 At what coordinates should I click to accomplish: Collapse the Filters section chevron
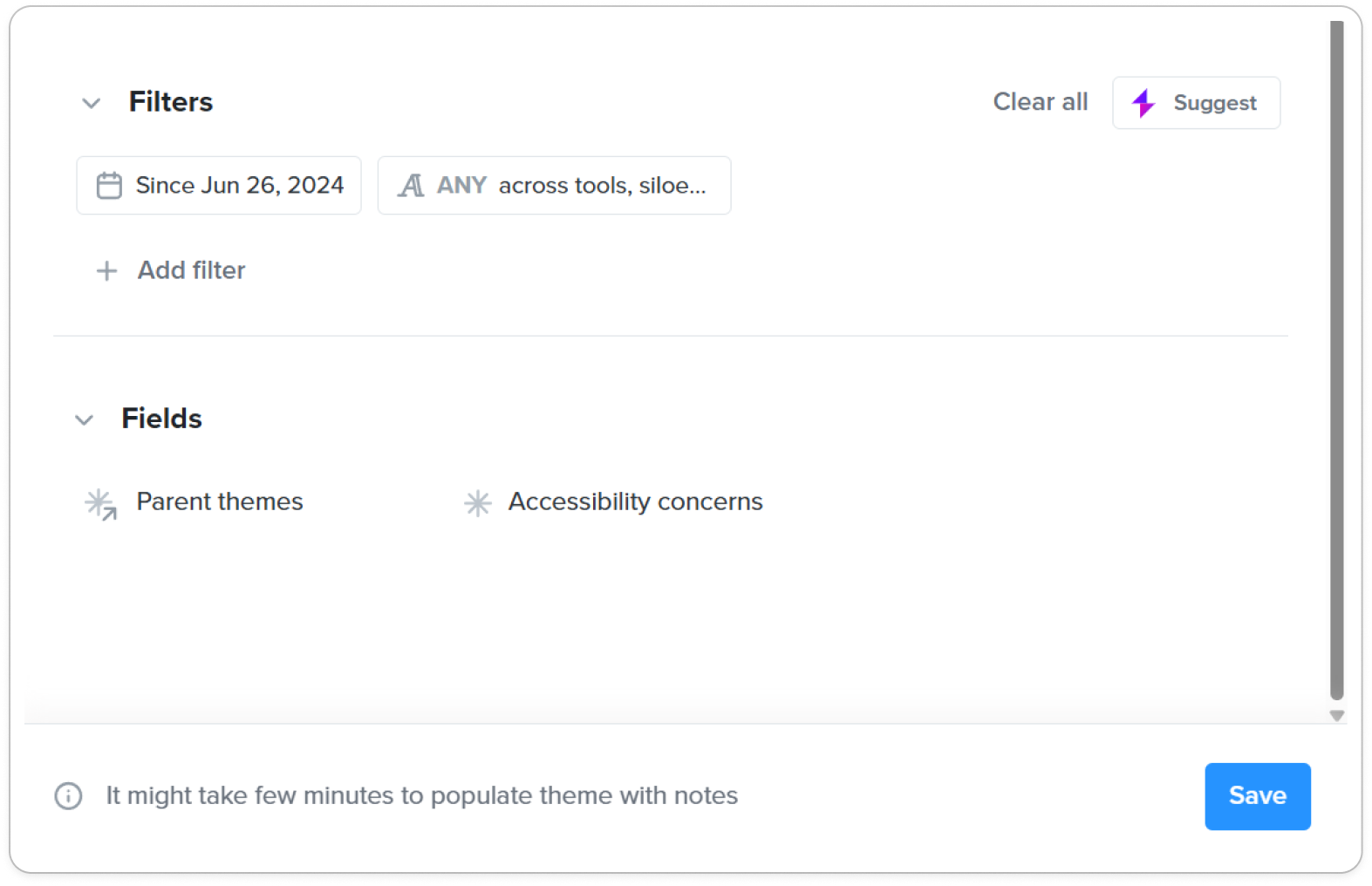coord(91,103)
